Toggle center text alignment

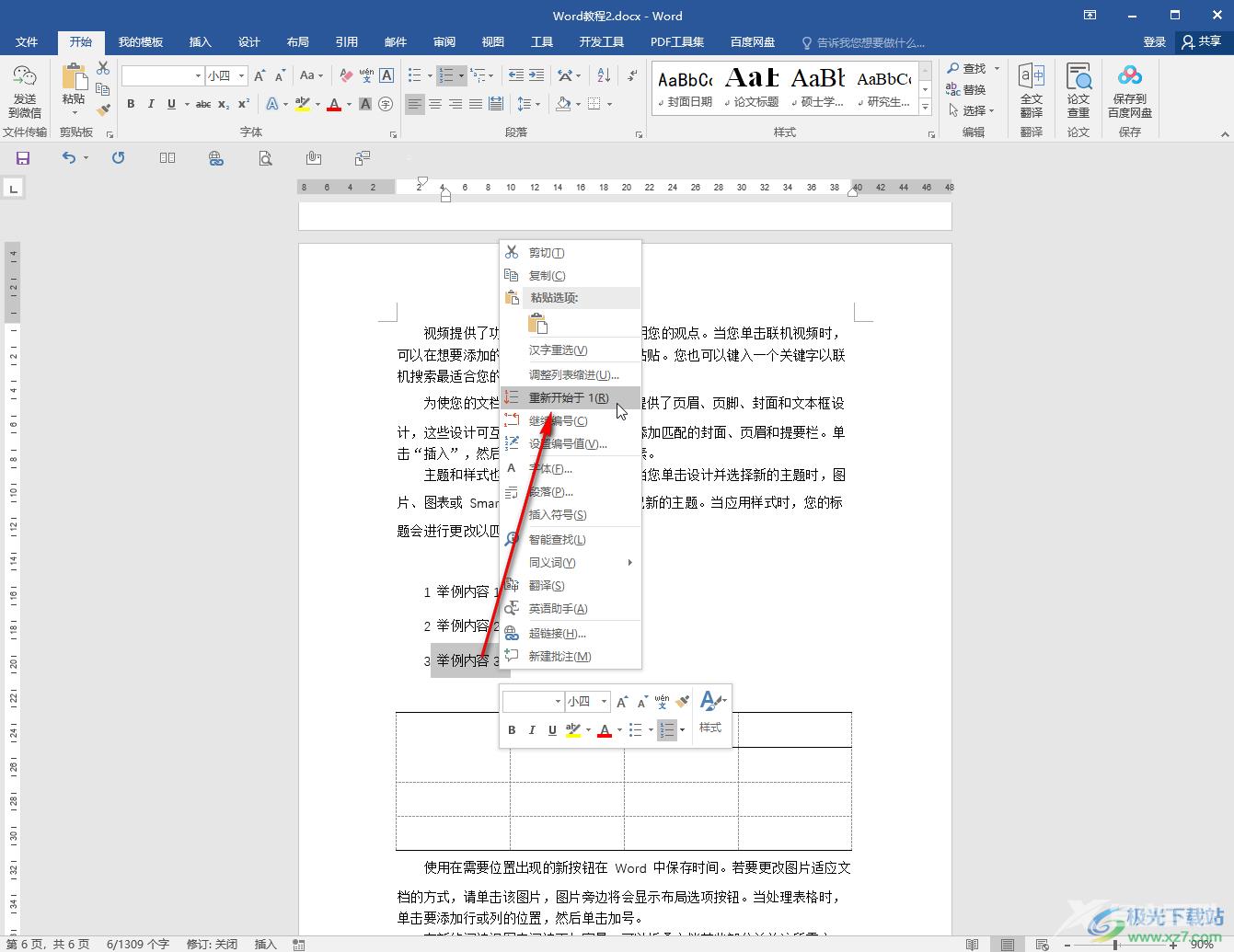point(435,104)
